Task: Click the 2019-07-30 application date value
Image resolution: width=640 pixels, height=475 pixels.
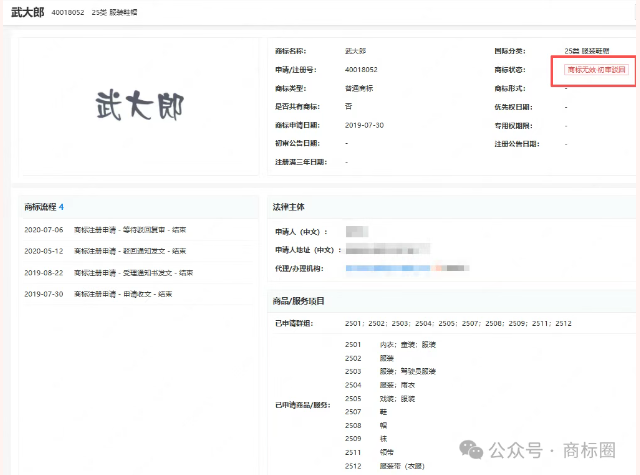Action: pos(364,125)
